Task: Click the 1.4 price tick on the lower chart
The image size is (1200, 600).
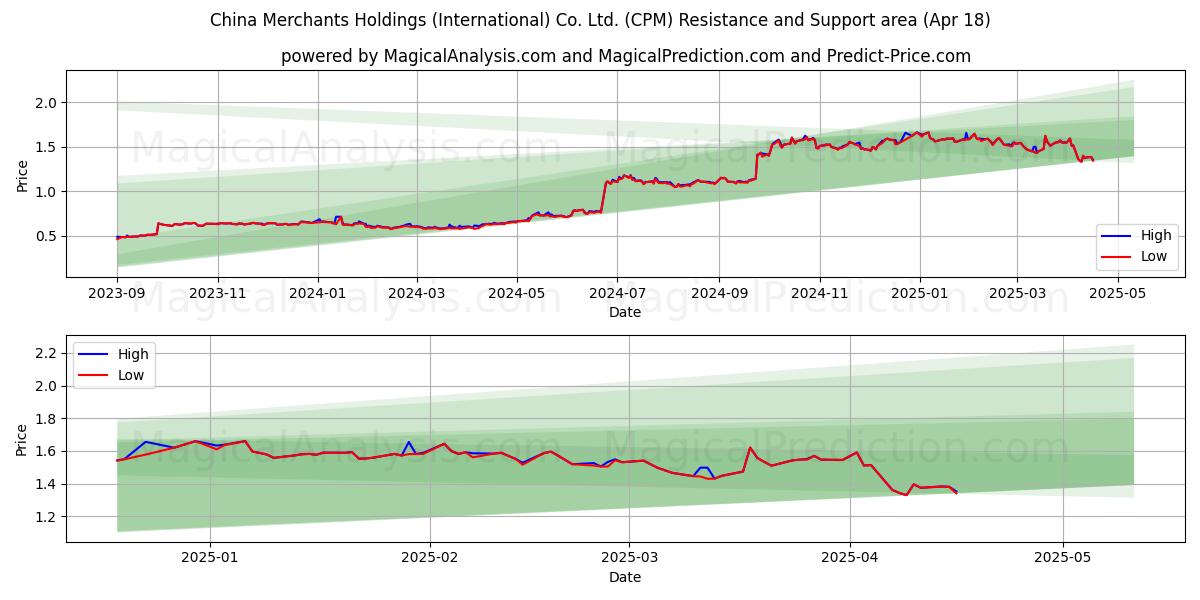Action: pyautogui.click(x=48, y=485)
